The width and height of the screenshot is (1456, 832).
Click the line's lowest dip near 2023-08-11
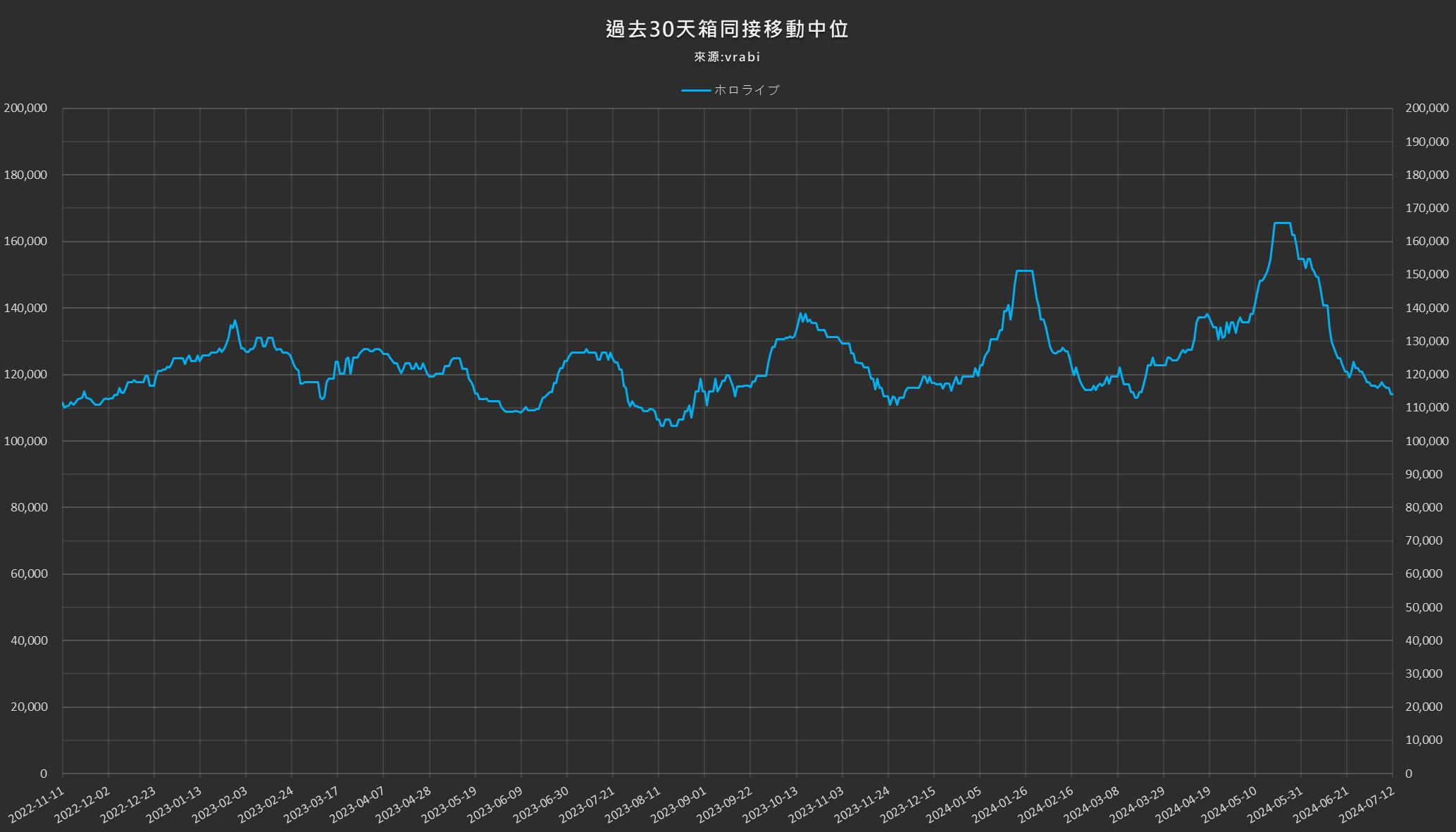coord(662,426)
